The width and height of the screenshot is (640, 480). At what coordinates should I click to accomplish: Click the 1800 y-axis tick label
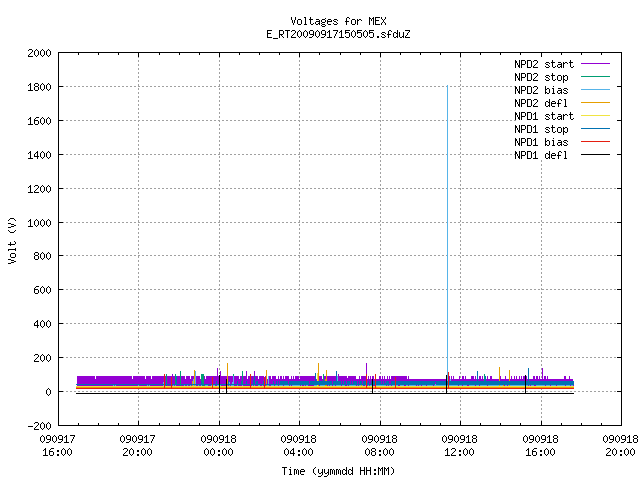[x=39, y=87]
